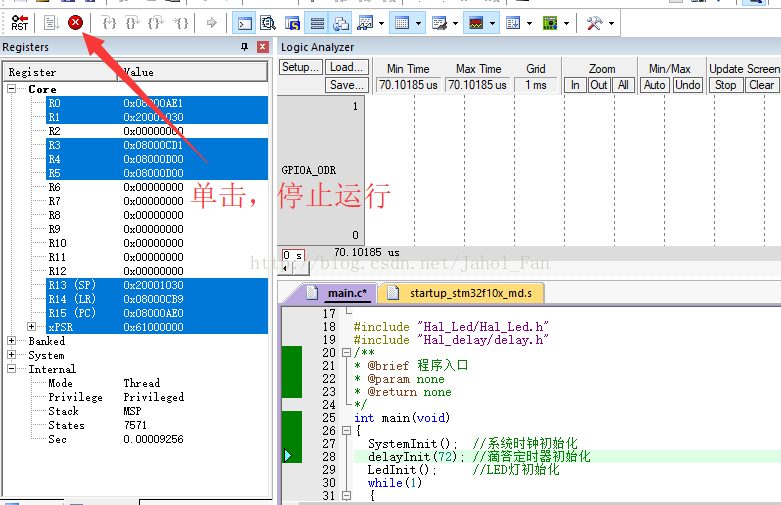Screen dimensions: 781x505
Task: Stop the logic analyzer screen update
Action: [726, 85]
